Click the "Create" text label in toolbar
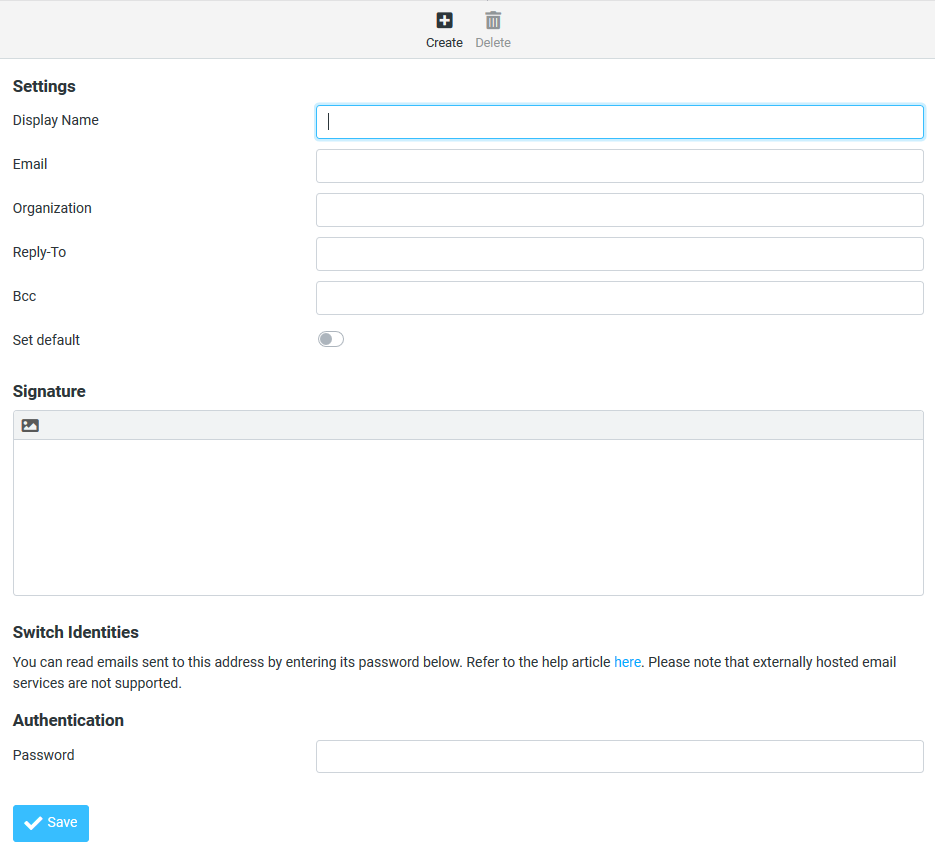Screen dimensions: 935x851 [x=444, y=43]
